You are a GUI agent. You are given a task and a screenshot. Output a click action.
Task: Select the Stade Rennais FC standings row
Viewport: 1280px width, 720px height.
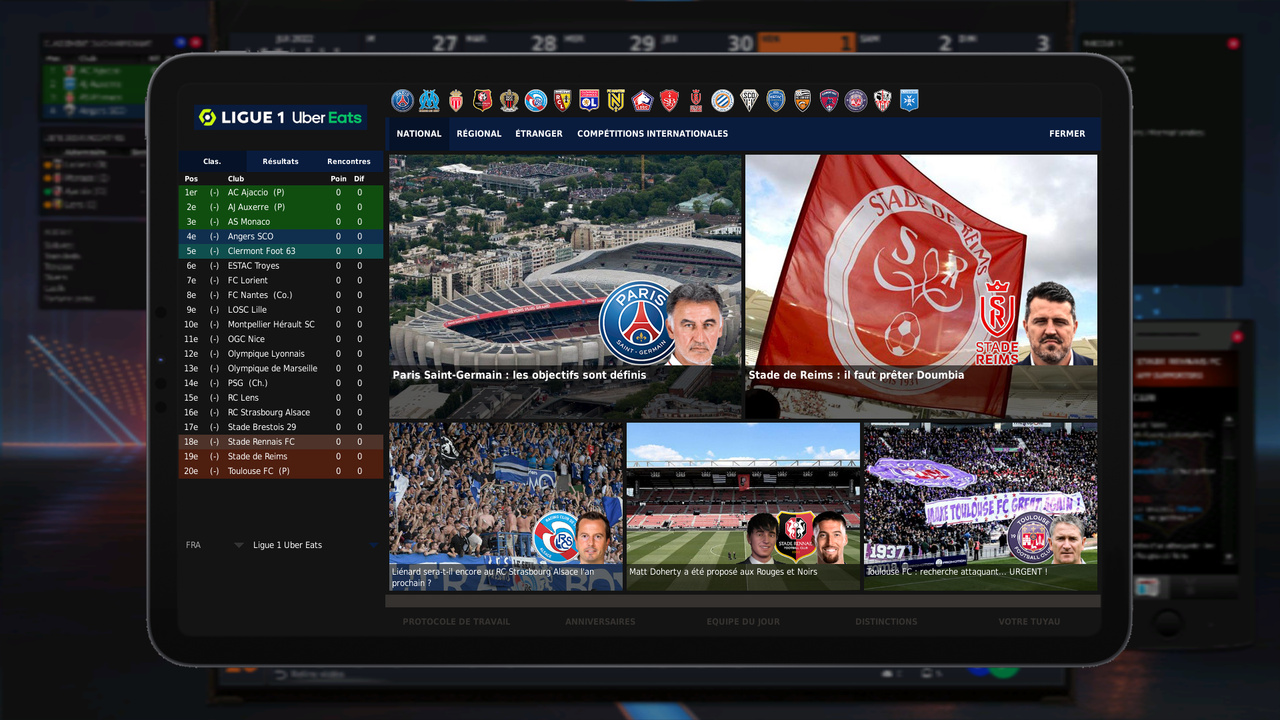pos(281,442)
